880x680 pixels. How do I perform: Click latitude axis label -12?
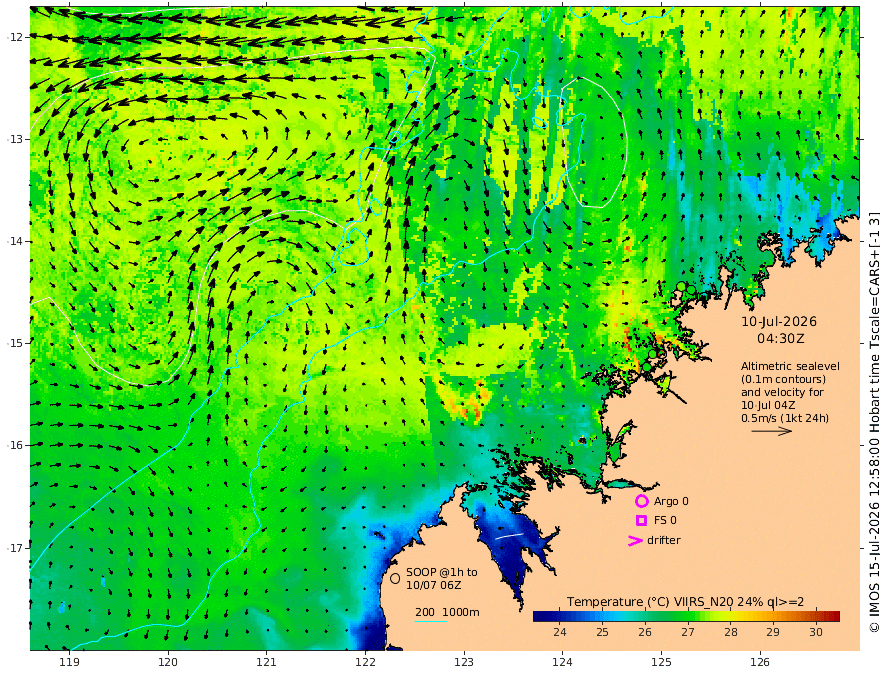(x=15, y=37)
